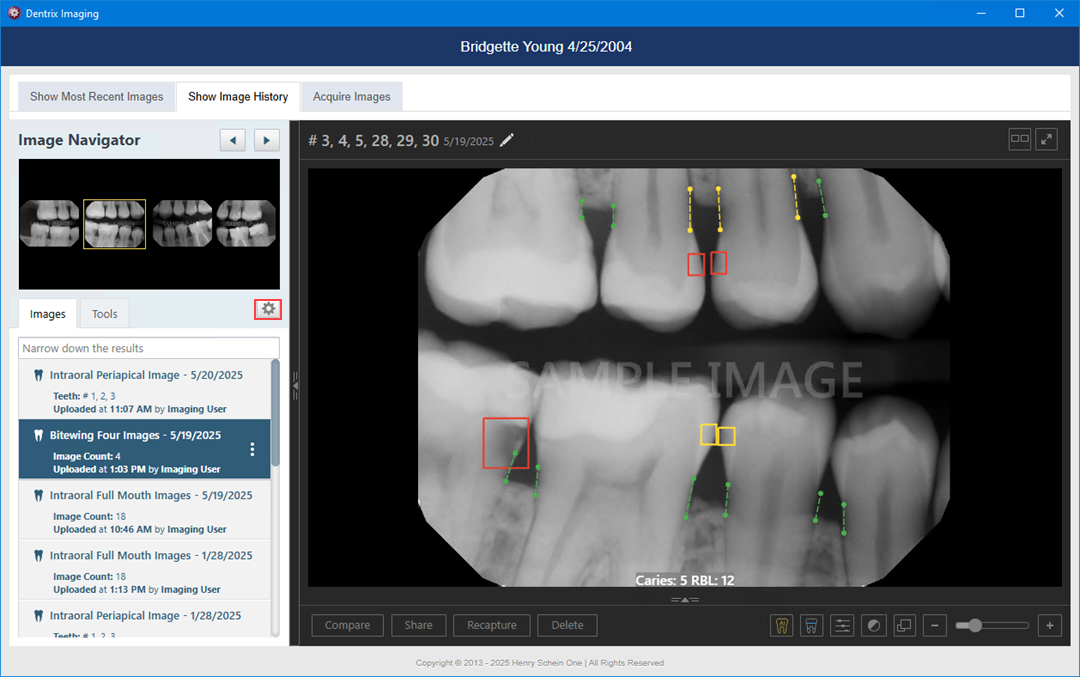Click the Compare button
This screenshot has height=677, width=1080.
pos(347,625)
